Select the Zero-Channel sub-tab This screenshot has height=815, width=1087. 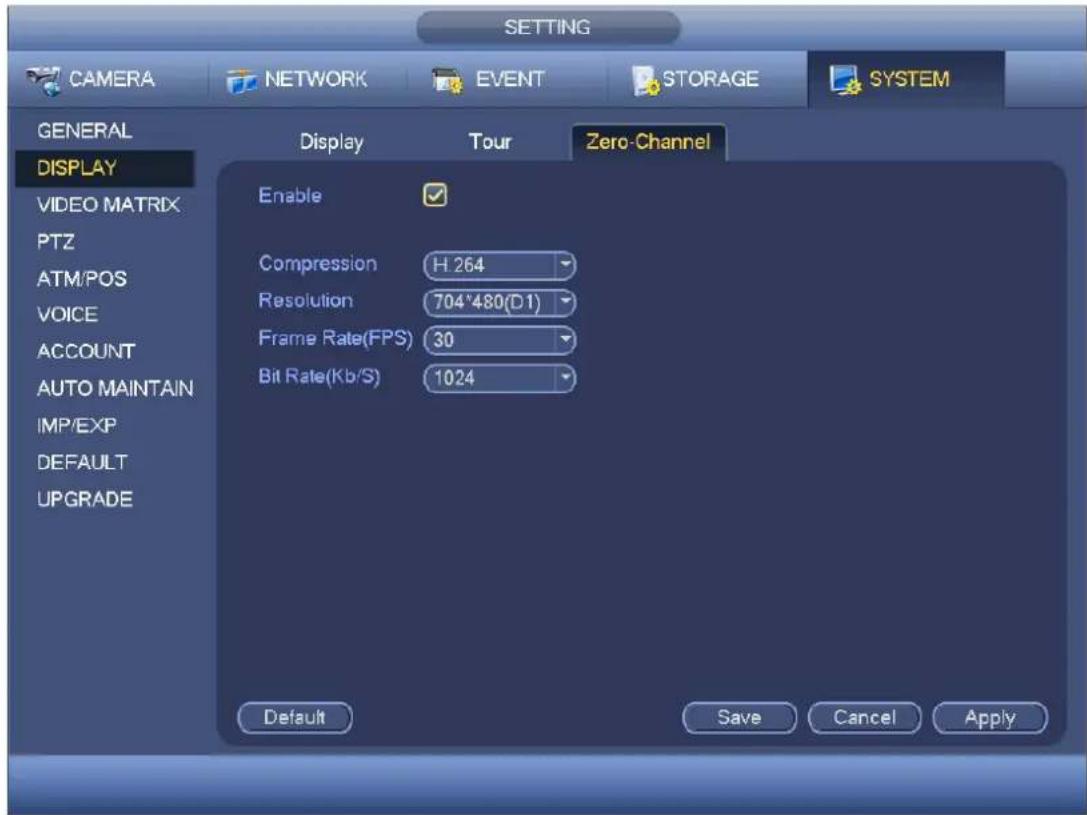coord(648,142)
